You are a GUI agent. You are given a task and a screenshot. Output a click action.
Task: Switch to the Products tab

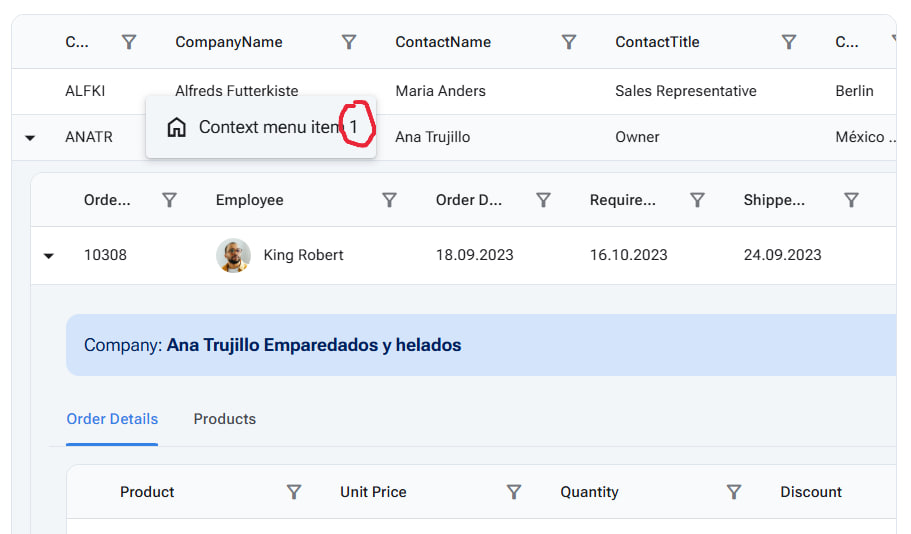(224, 419)
